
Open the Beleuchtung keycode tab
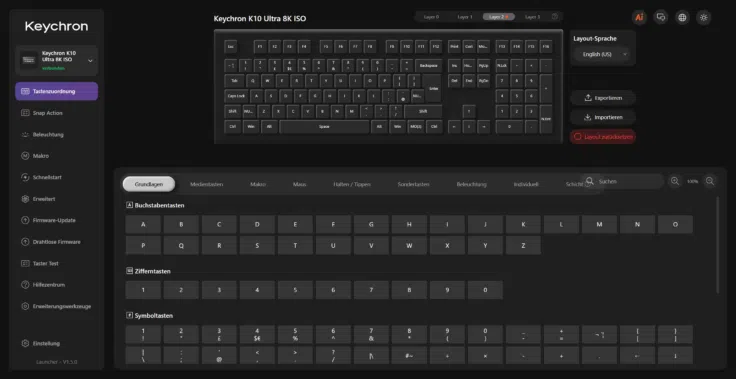[x=471, y=184]
